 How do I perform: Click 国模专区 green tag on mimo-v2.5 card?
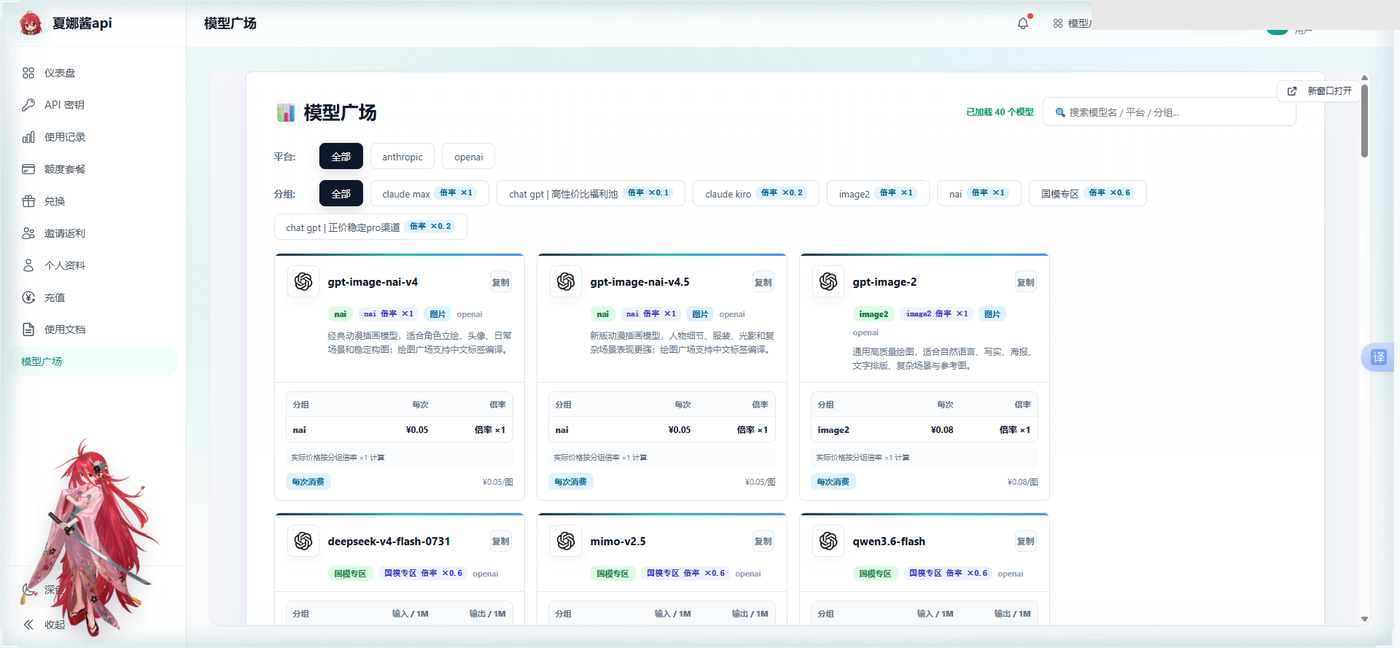click(x=613, y=574)
